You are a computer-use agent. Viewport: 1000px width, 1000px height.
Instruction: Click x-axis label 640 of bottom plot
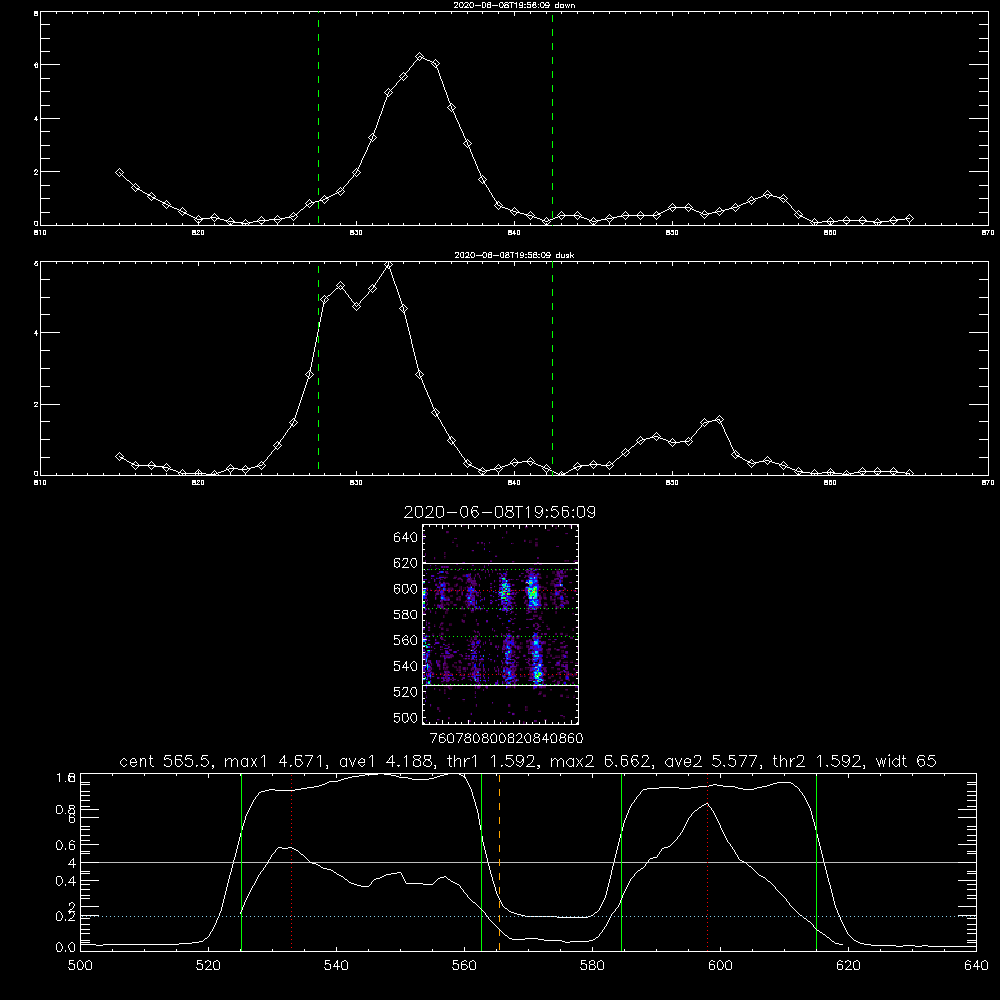click(x=976, y=966)
